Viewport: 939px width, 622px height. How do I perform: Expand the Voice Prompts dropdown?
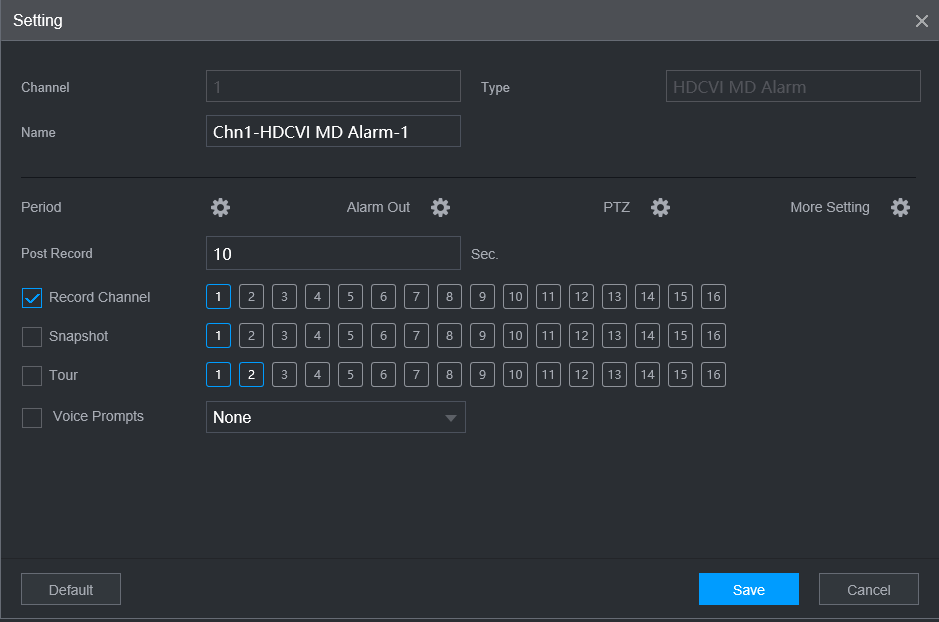(335, 417)
